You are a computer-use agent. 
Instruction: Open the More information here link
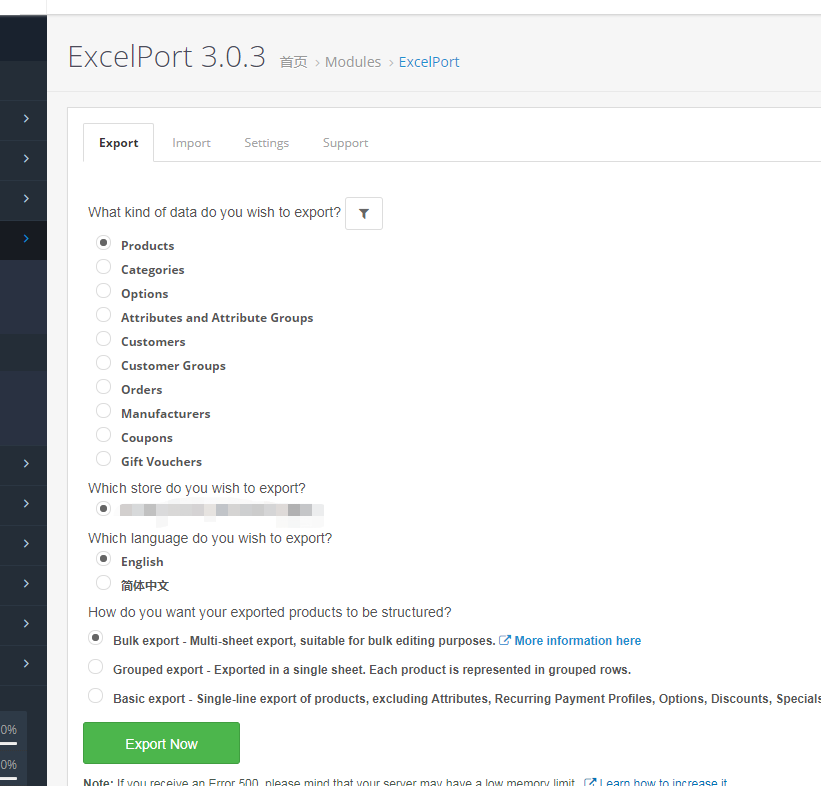(x=578, y=640)
